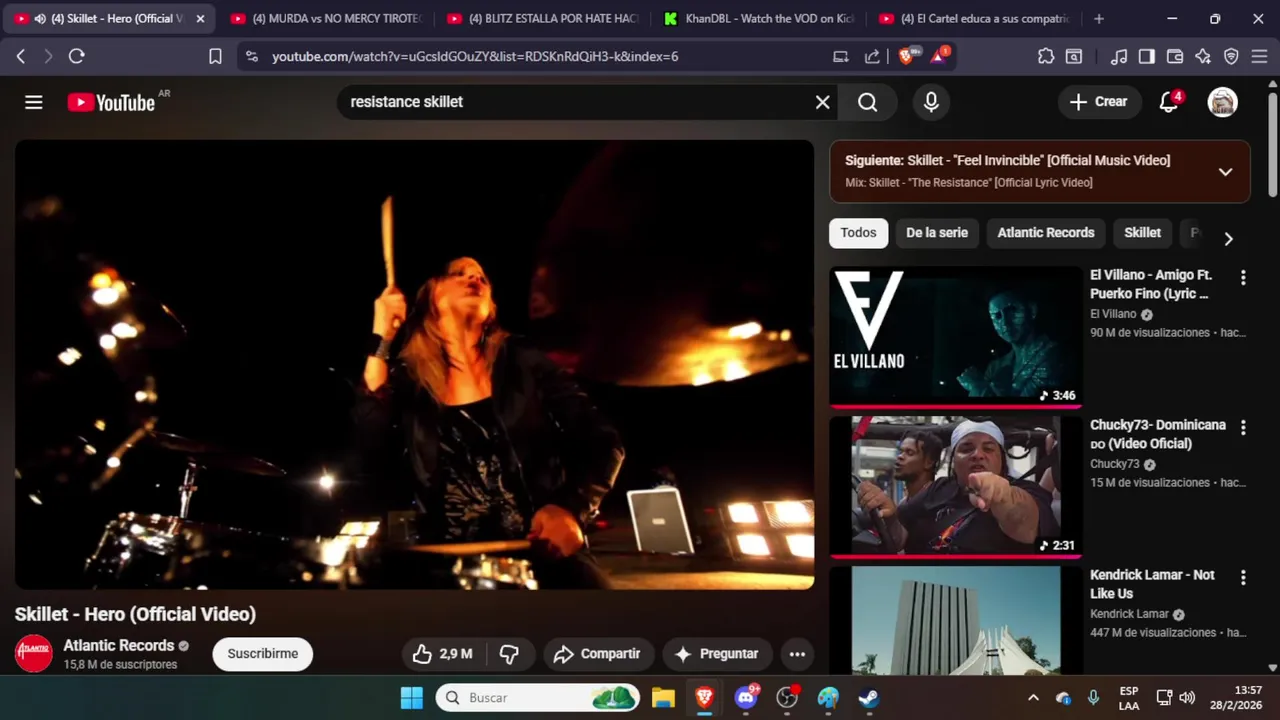Open the Compartir share dialog
The image size is (1280, 720).
tap(598, 654)
